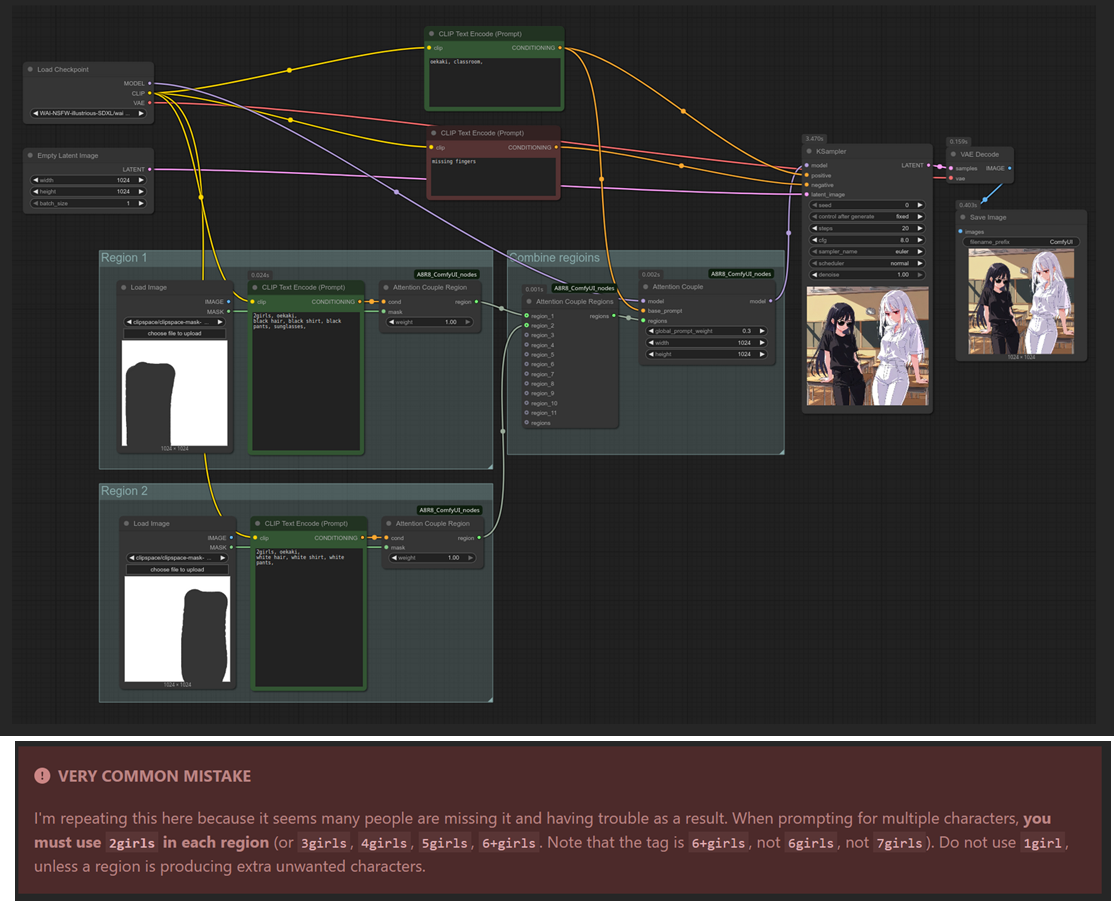The width and height of the screenshot is (1114, 911).
Task: Collapse the Region 1 Attention Couple Region node dot
Action: (x=386, y=288)
